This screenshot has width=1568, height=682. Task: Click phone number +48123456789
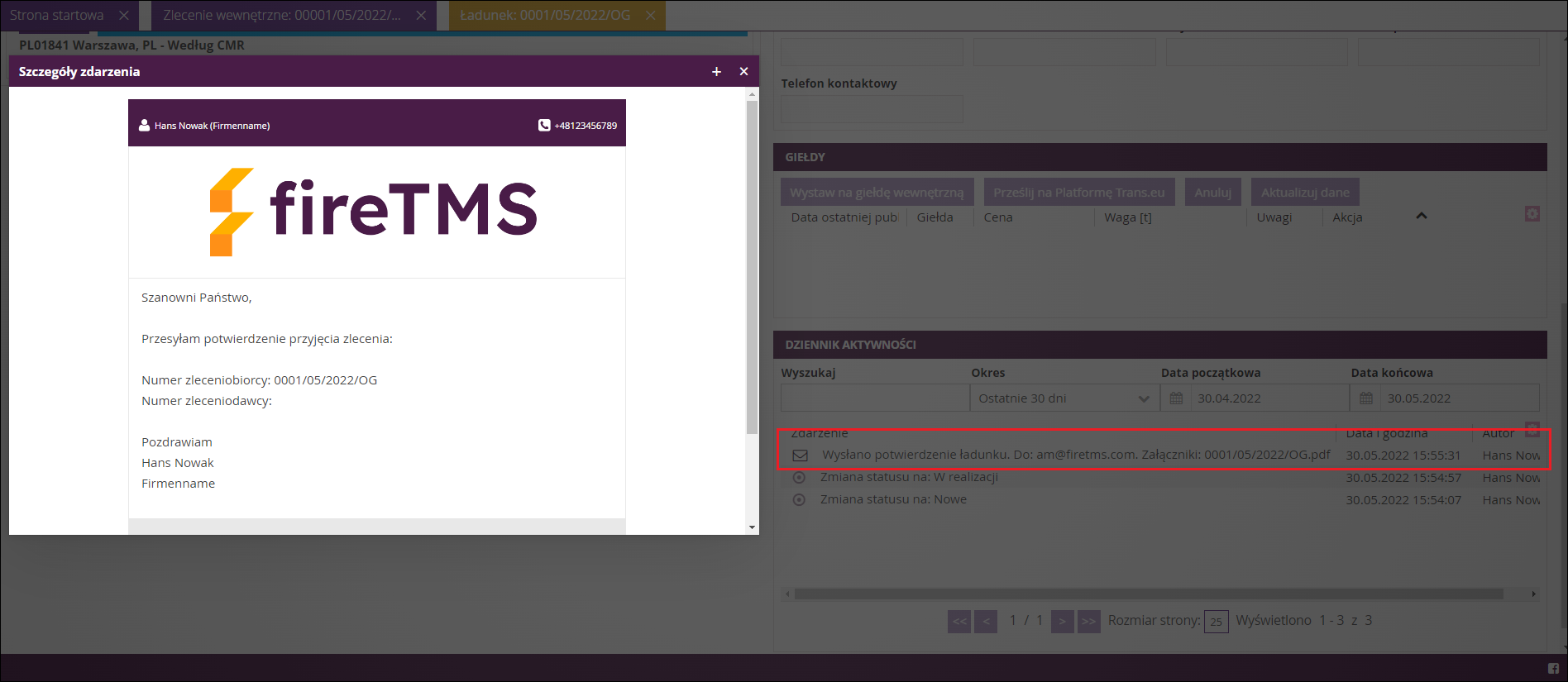pyautogui.click(x=586, y=126)
